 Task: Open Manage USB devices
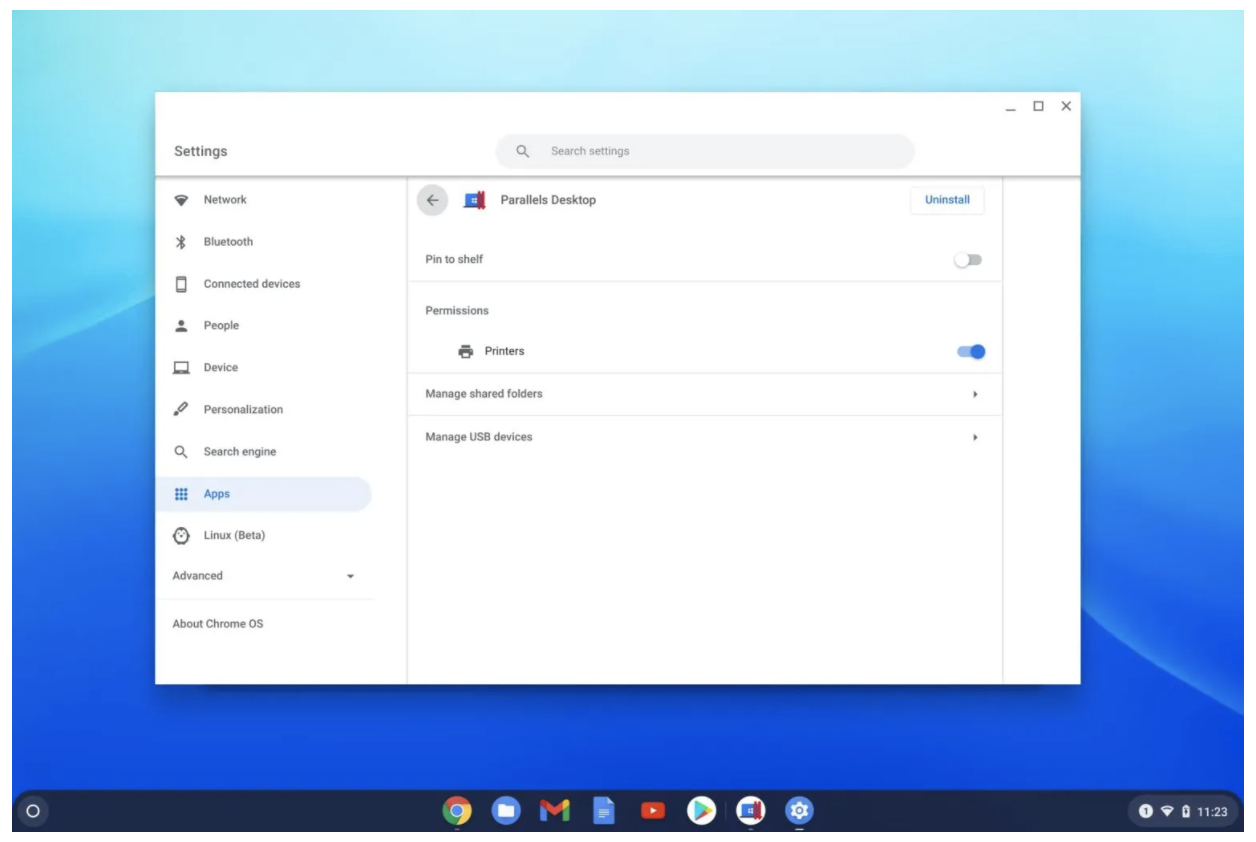click(x=481, y=436)
